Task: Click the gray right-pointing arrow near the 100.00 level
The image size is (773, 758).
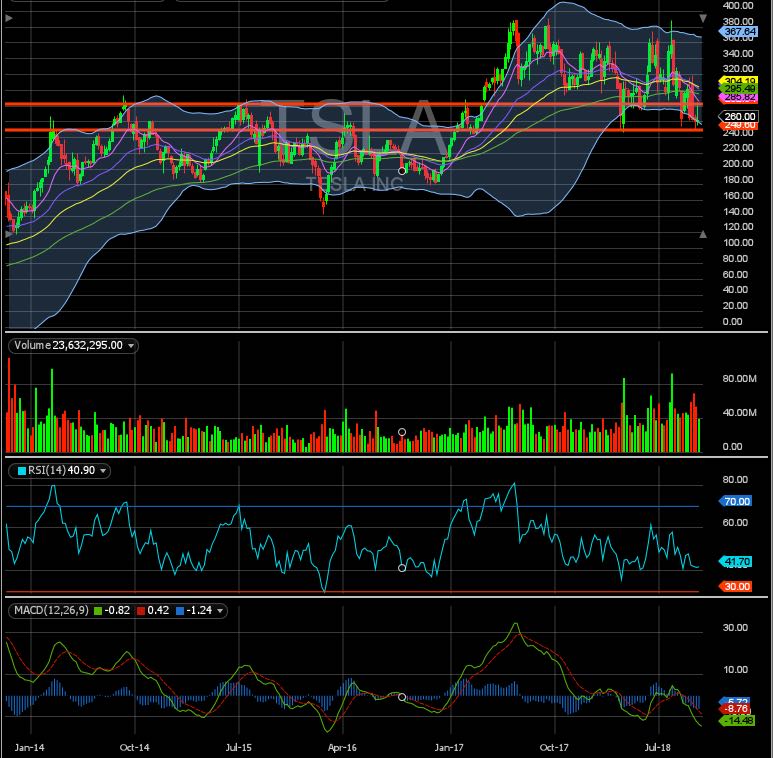Action: click(x=9, y=235)
